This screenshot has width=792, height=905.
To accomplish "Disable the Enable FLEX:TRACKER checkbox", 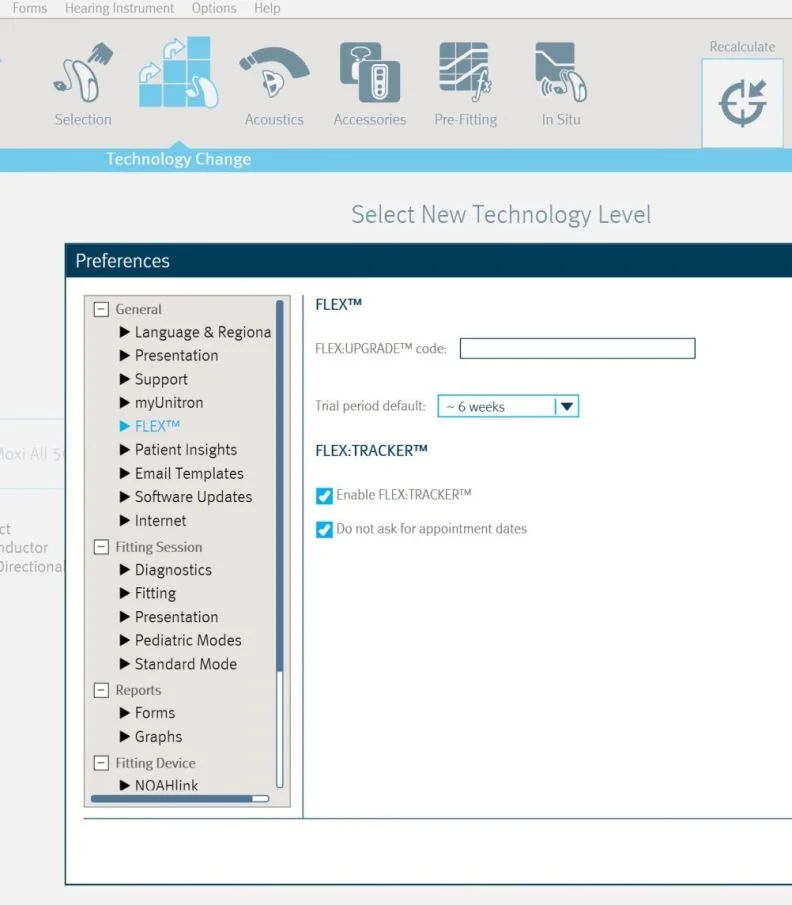I will pyautogui.click(x=324, y=496).
